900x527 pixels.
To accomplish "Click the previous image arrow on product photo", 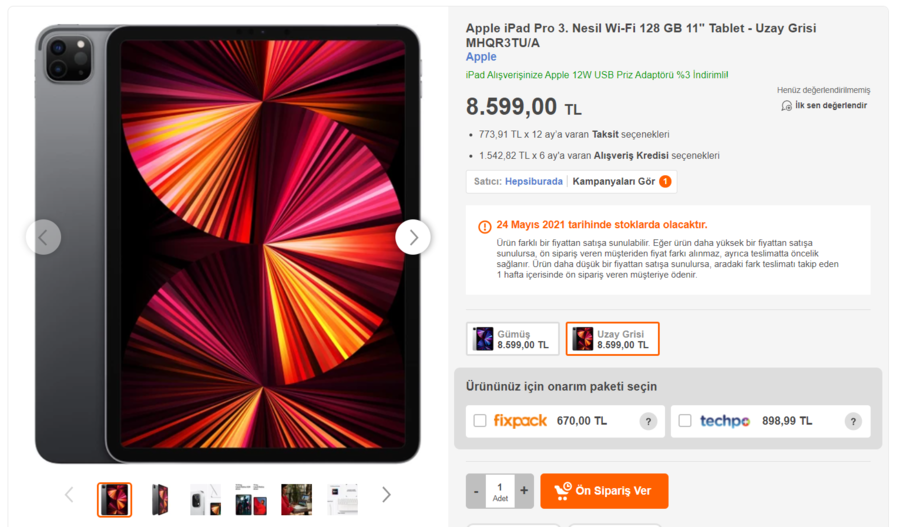I will [x=43, y=237].
